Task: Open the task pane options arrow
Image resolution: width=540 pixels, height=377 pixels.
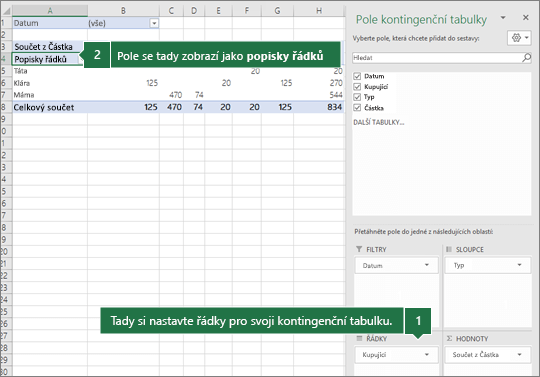Action: [x=503, y=17]
